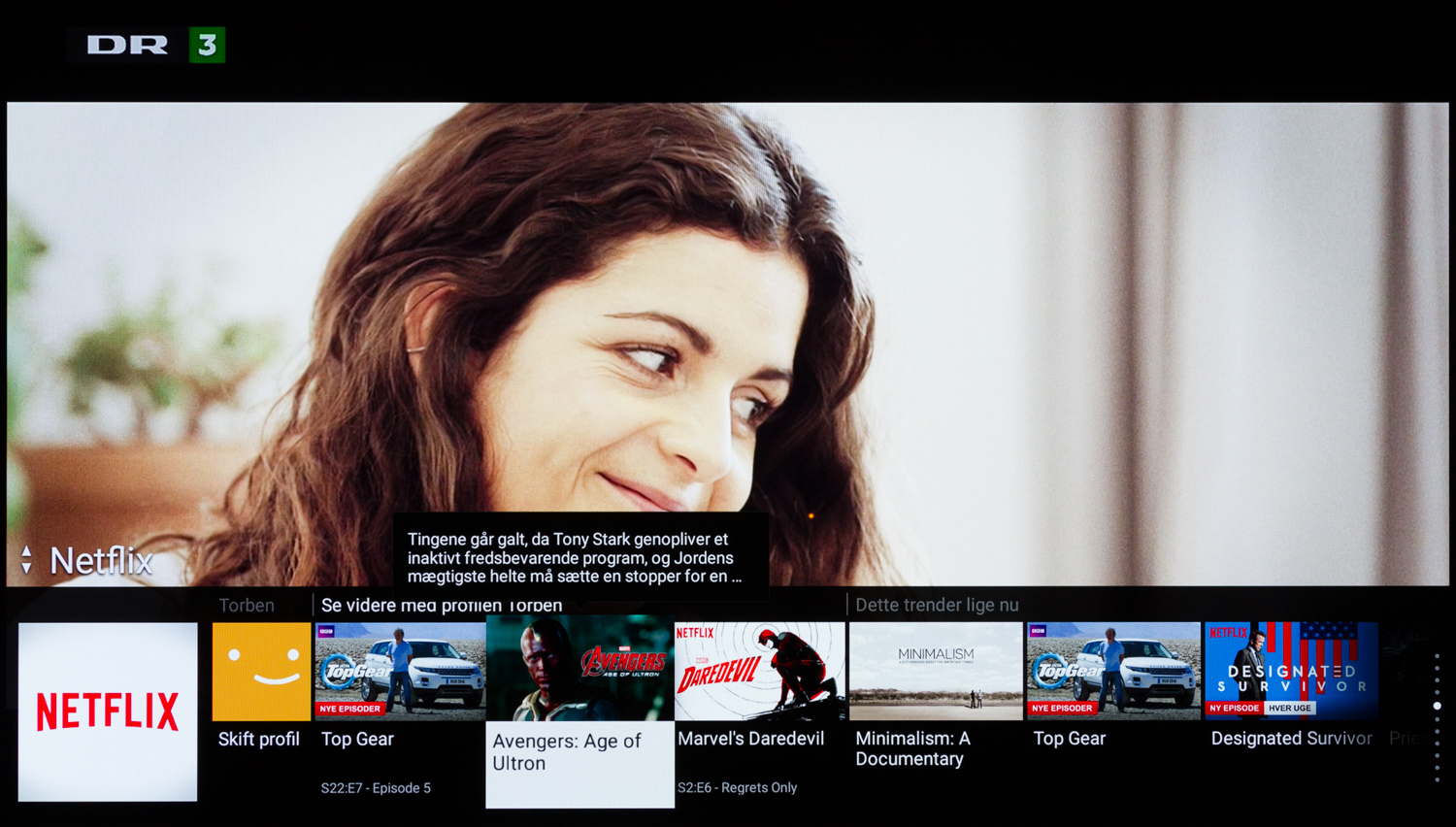This screenshot has width=1456, height=827.
Task: Click the vertical dots row indicator
Action: (x=1437, y=716)
